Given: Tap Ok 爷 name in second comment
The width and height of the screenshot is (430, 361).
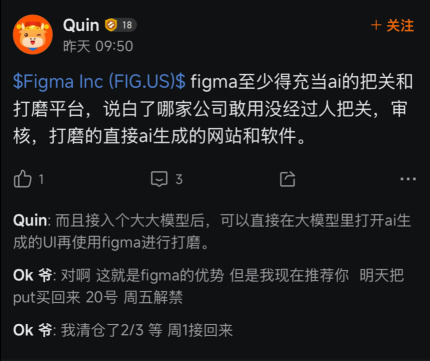Looking at the screenshot, I should pyautogui.click(x=32, y=276).
